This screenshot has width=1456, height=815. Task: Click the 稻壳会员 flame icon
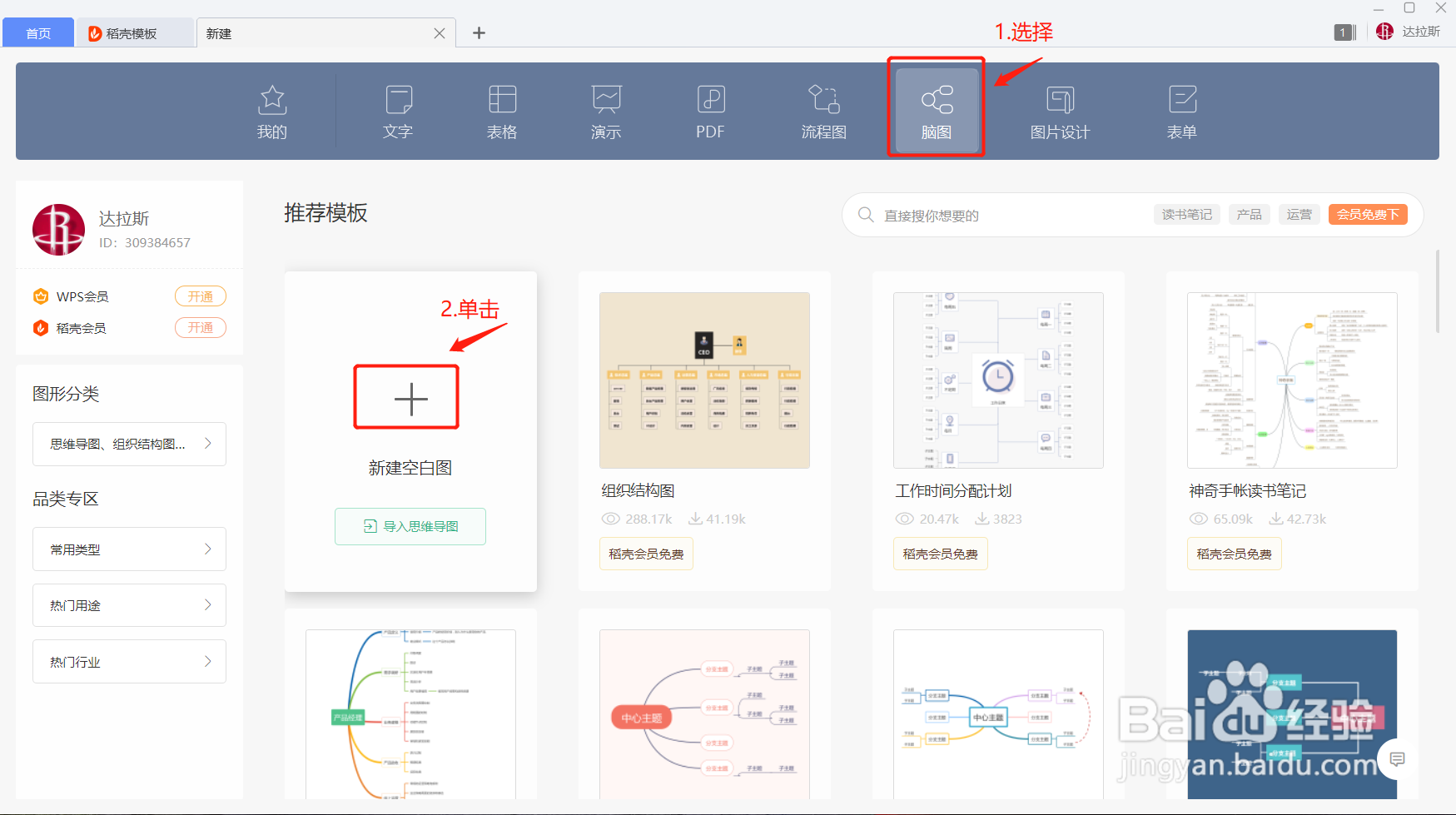click(41, 328)
